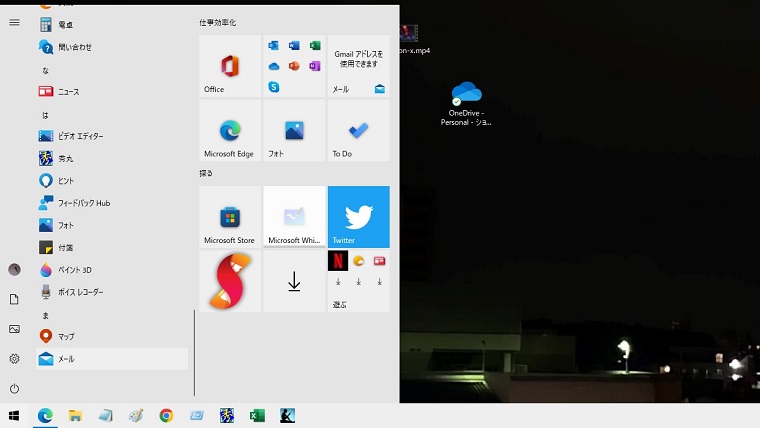This screenshot has height=428, width=760.
Task: Open Documents from the Start sidebar
Action: 15,299
